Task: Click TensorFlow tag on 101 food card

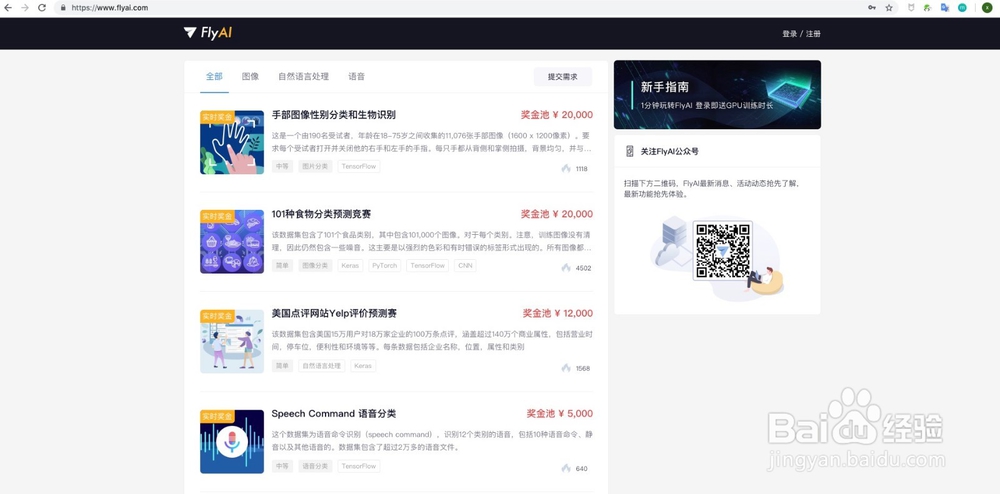Action: [x=427, y=266]
